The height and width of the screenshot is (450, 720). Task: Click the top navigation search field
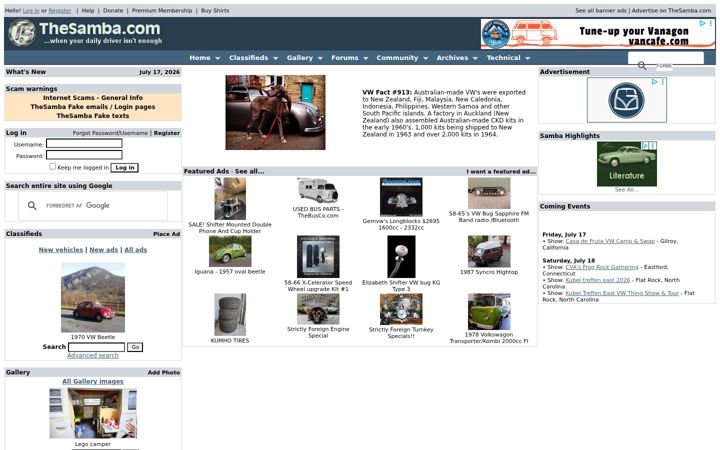(x=665, y=57)
